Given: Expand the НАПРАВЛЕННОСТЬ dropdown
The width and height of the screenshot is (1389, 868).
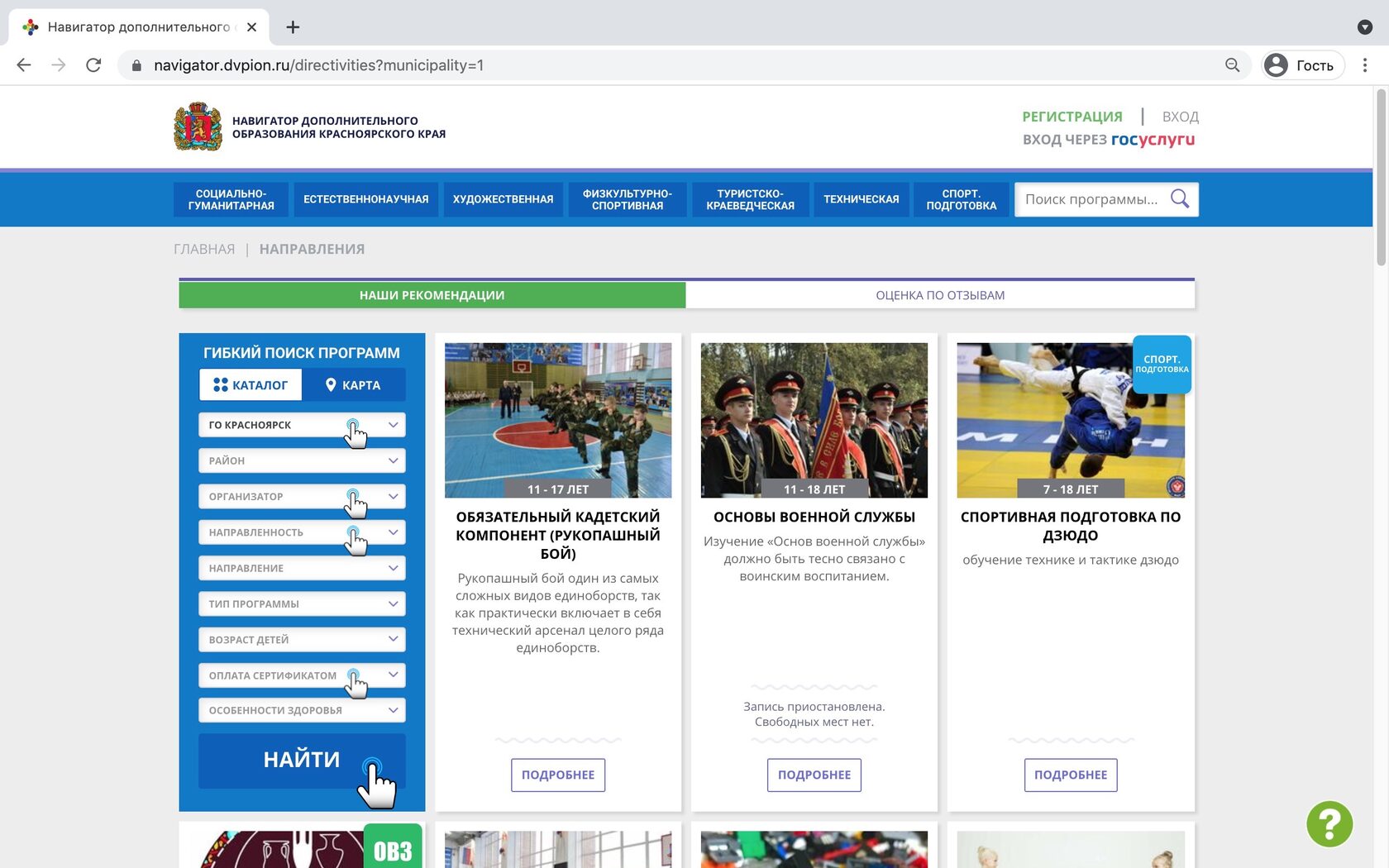Looking at the screenshot, I should pyautogui.click(x=302, y=532).
